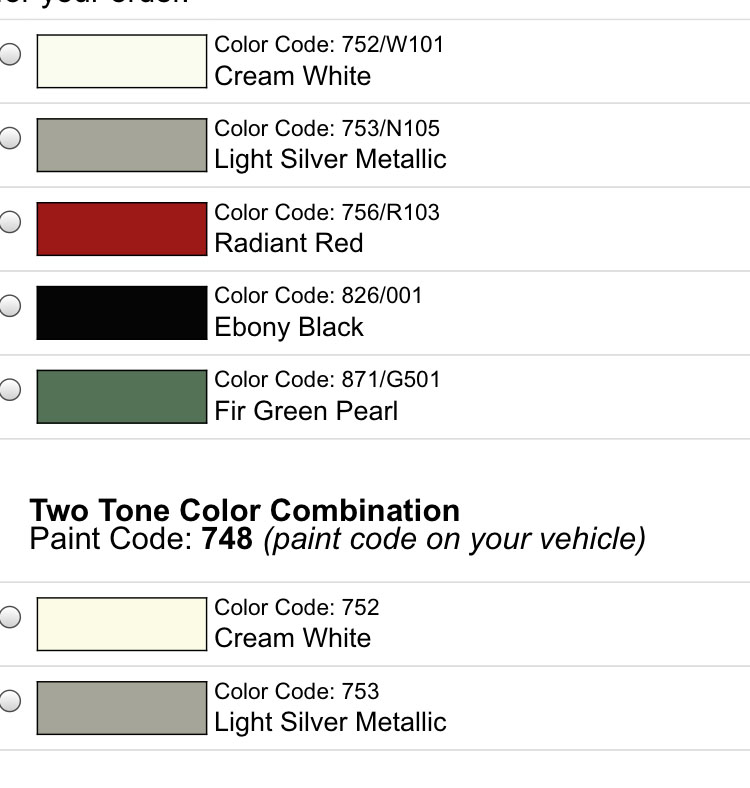The image size is (750, 788).
Task: Click the two-tone Cream White 752 swatch
Action: click(120, 624)
